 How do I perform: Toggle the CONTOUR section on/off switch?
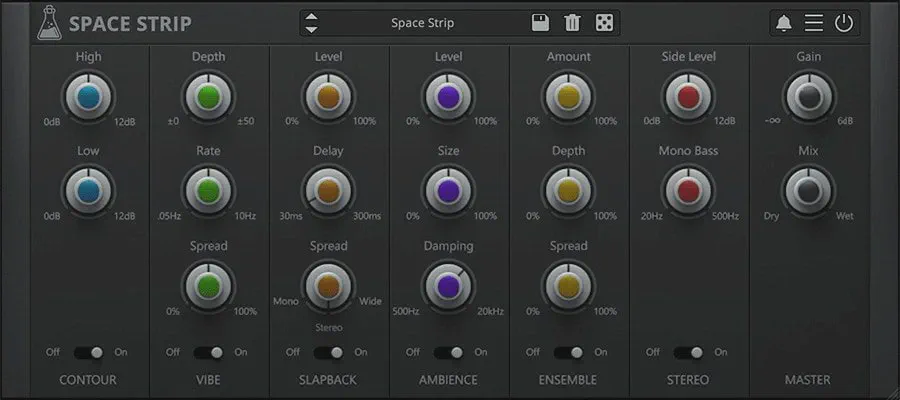(89, 352)
